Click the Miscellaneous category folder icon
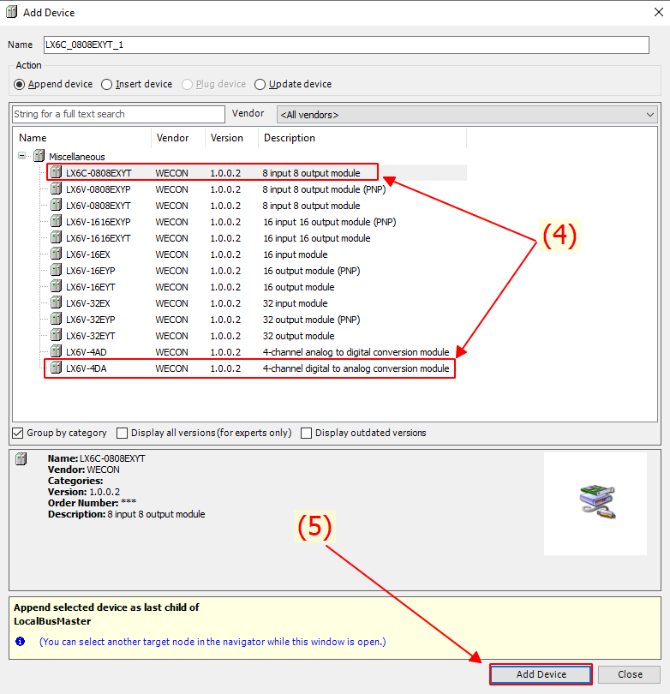 coord(39,157)
